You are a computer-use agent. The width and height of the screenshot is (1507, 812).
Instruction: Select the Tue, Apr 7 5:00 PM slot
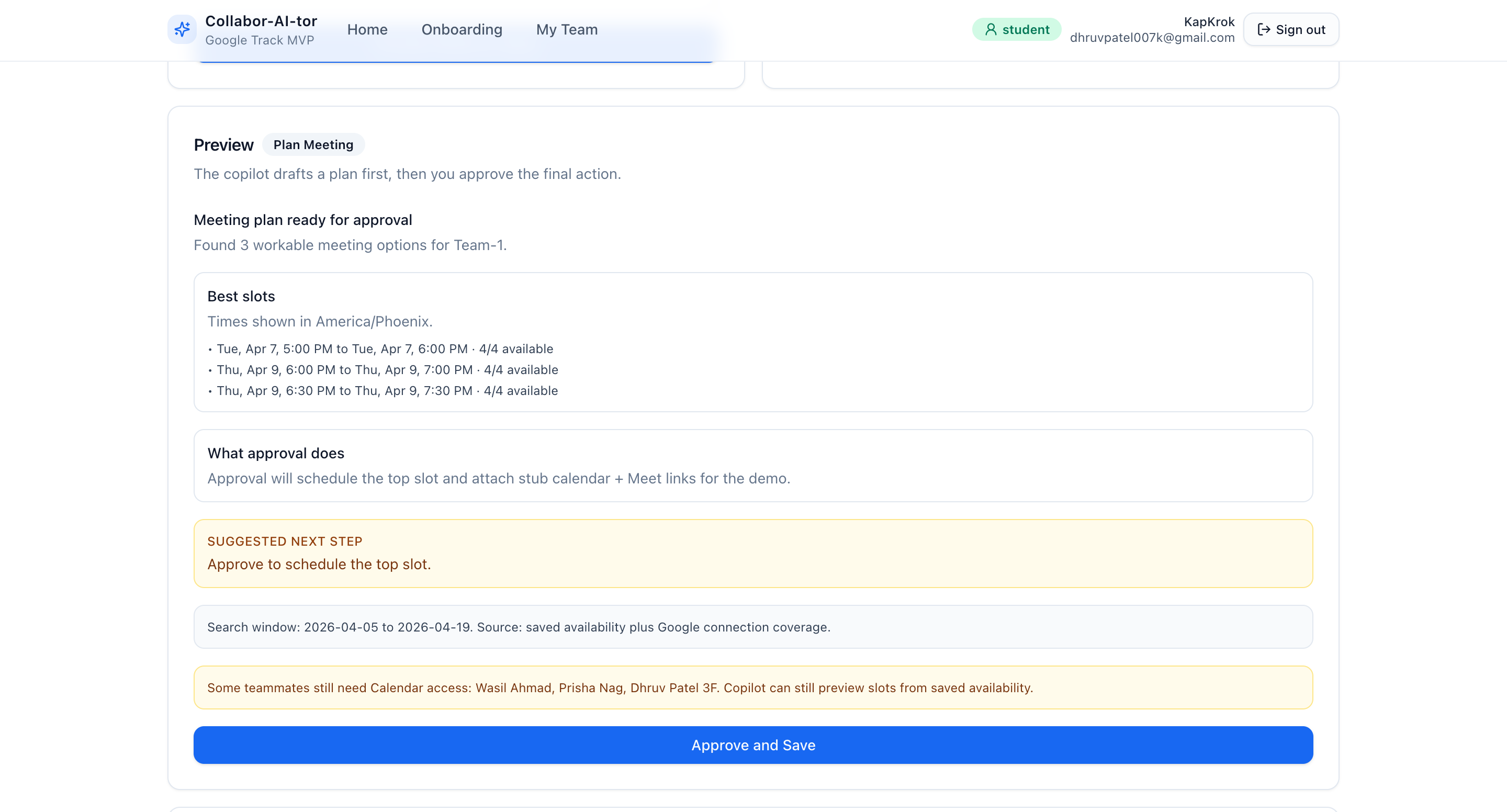point(385,348)
